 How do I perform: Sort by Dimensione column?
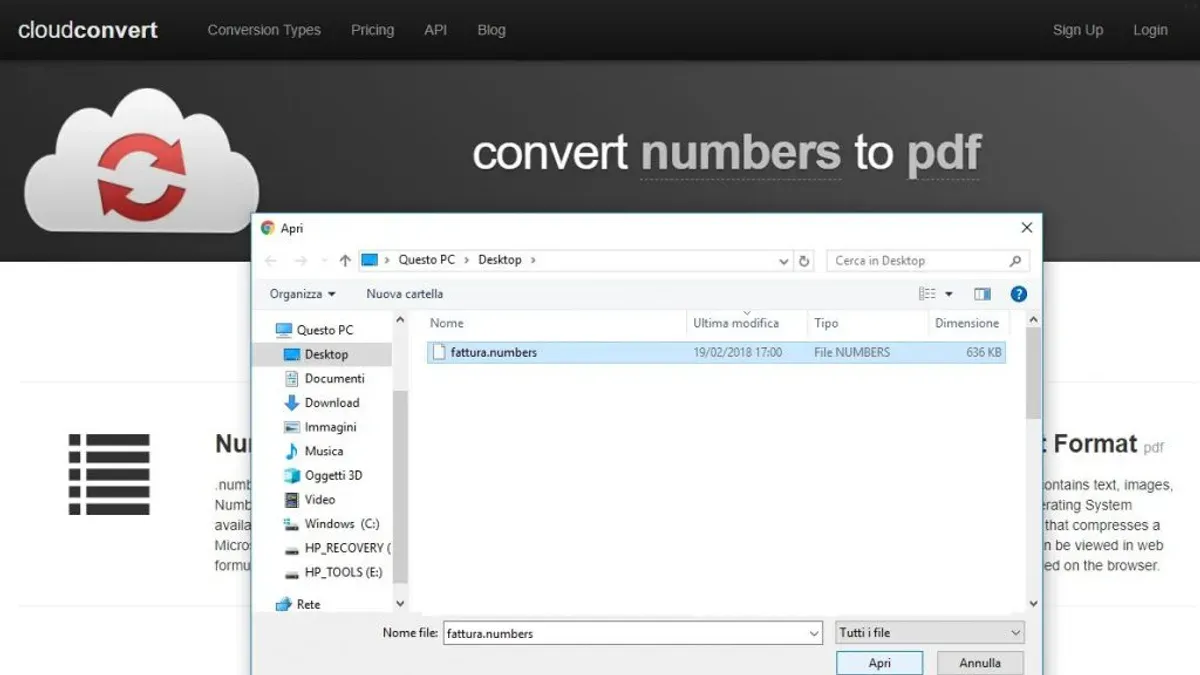968,323
